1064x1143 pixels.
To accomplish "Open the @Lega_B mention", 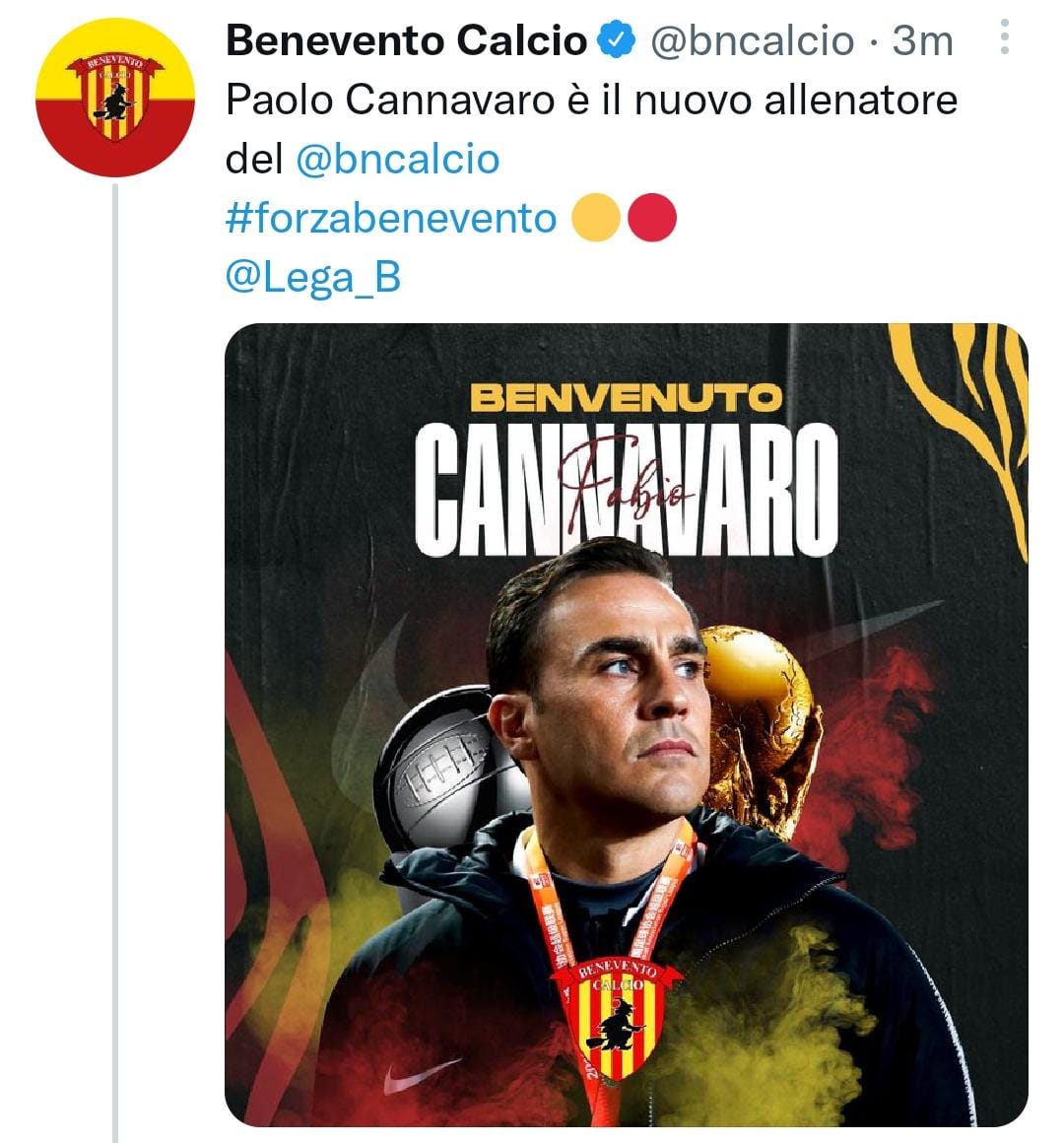I will [x=313, y=278].
